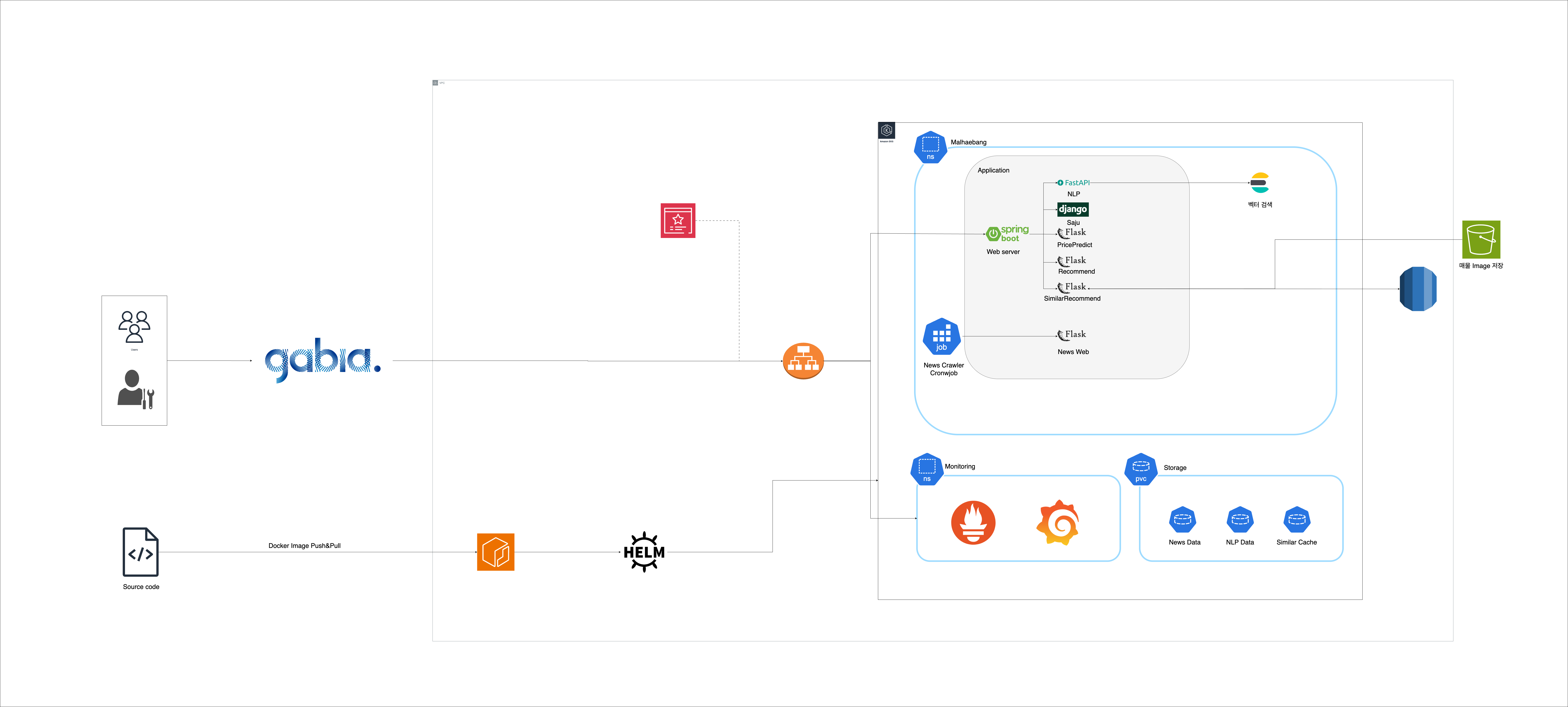Select the 'Web server' caption
Image resolution: width=1568 pixels, height=707 pixels.
coord(1003,252)
